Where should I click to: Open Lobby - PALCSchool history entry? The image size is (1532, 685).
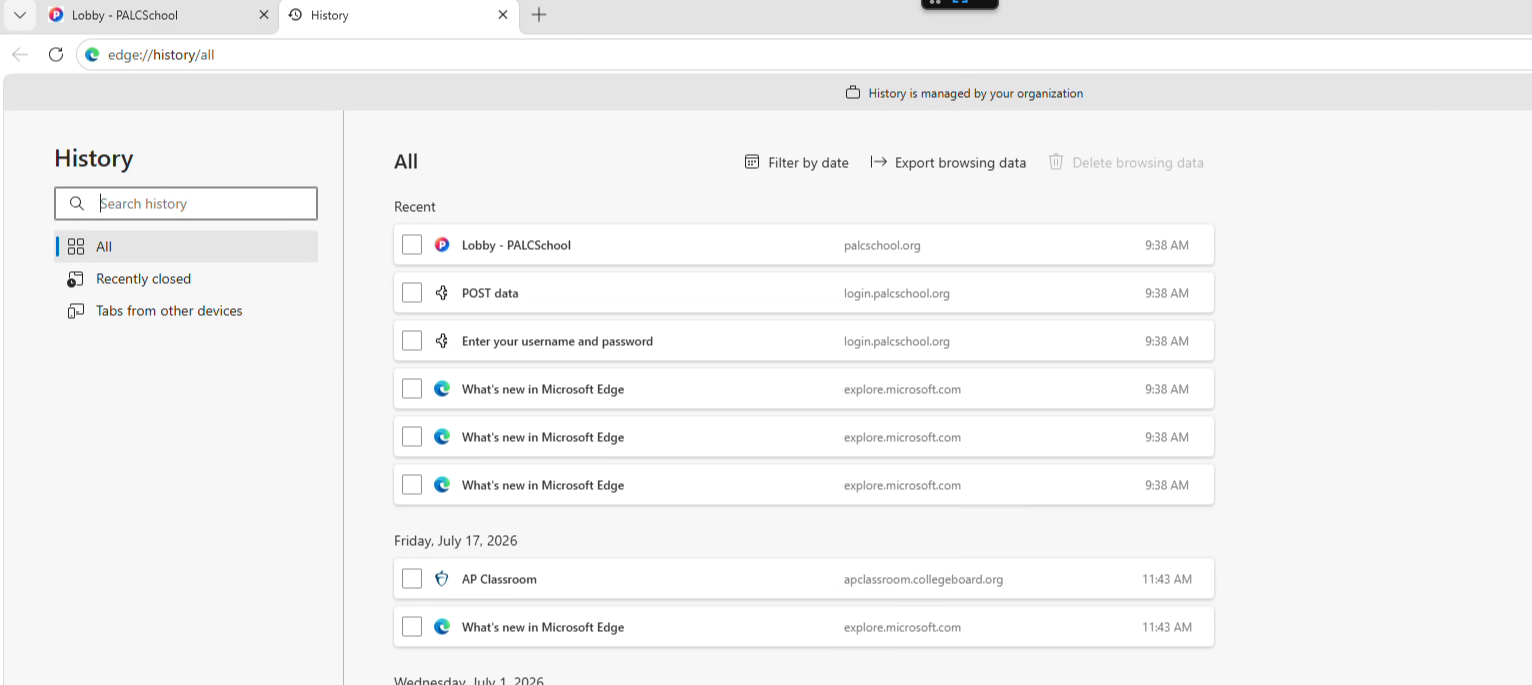pos(804,245)
